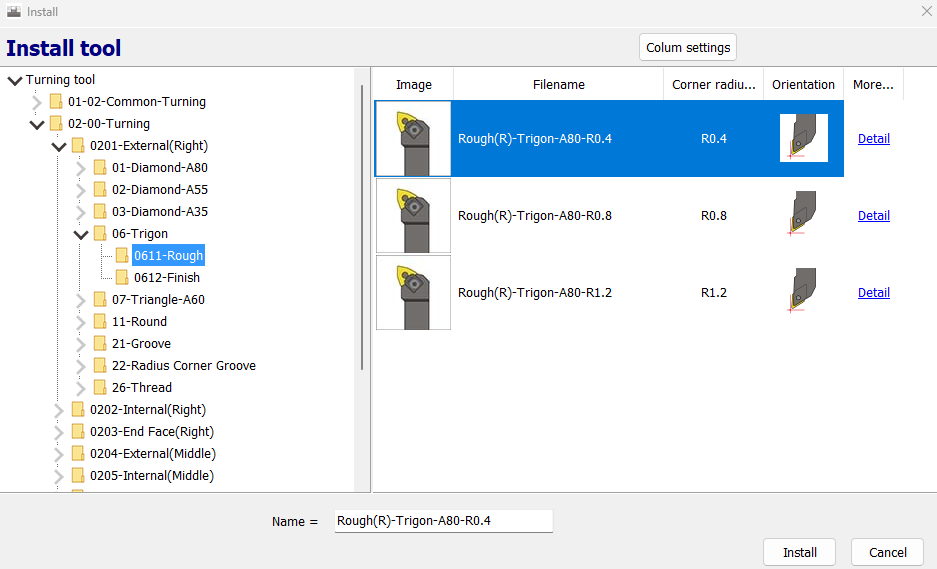Select the 0612-Finish tree item
The height and width of the screenshot is (569, 937).
tap(167, 277)
